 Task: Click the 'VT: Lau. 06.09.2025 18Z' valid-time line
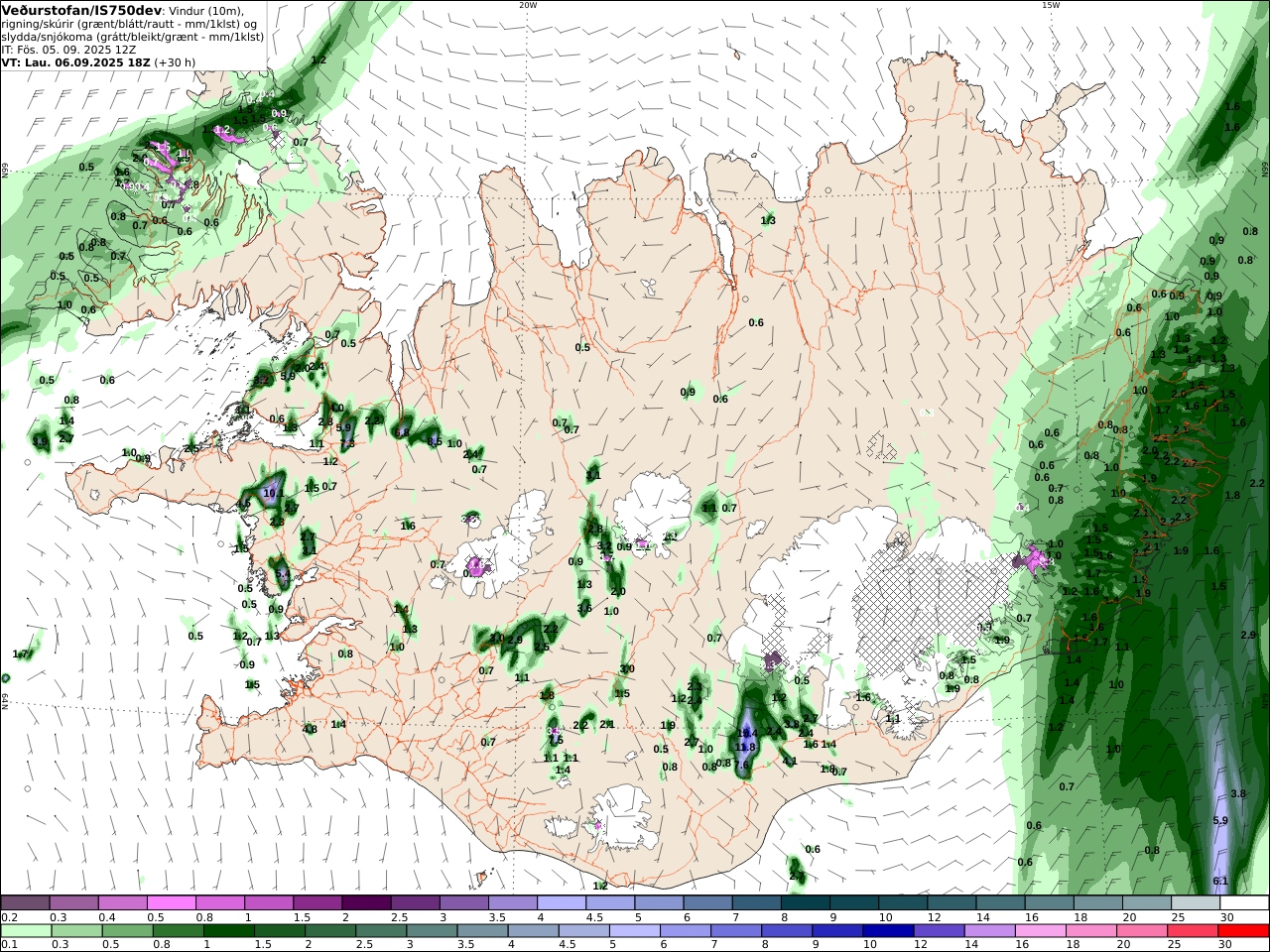pos(75,61)
